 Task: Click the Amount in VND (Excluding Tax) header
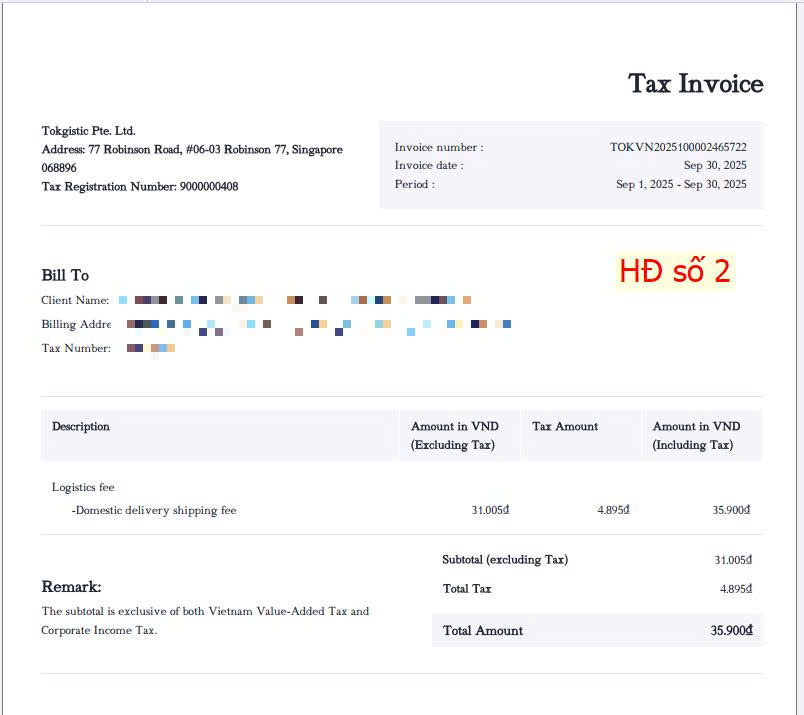454,435
